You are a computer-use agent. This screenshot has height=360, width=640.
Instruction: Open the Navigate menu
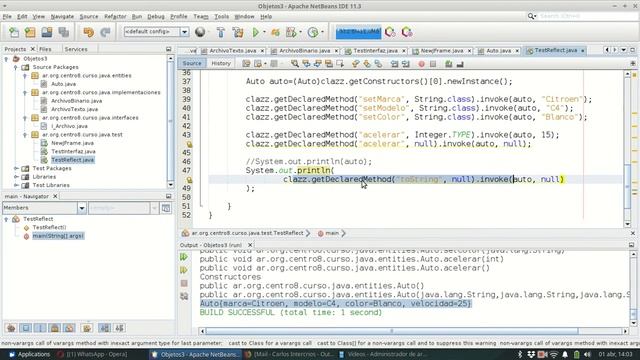pos(62,17)
